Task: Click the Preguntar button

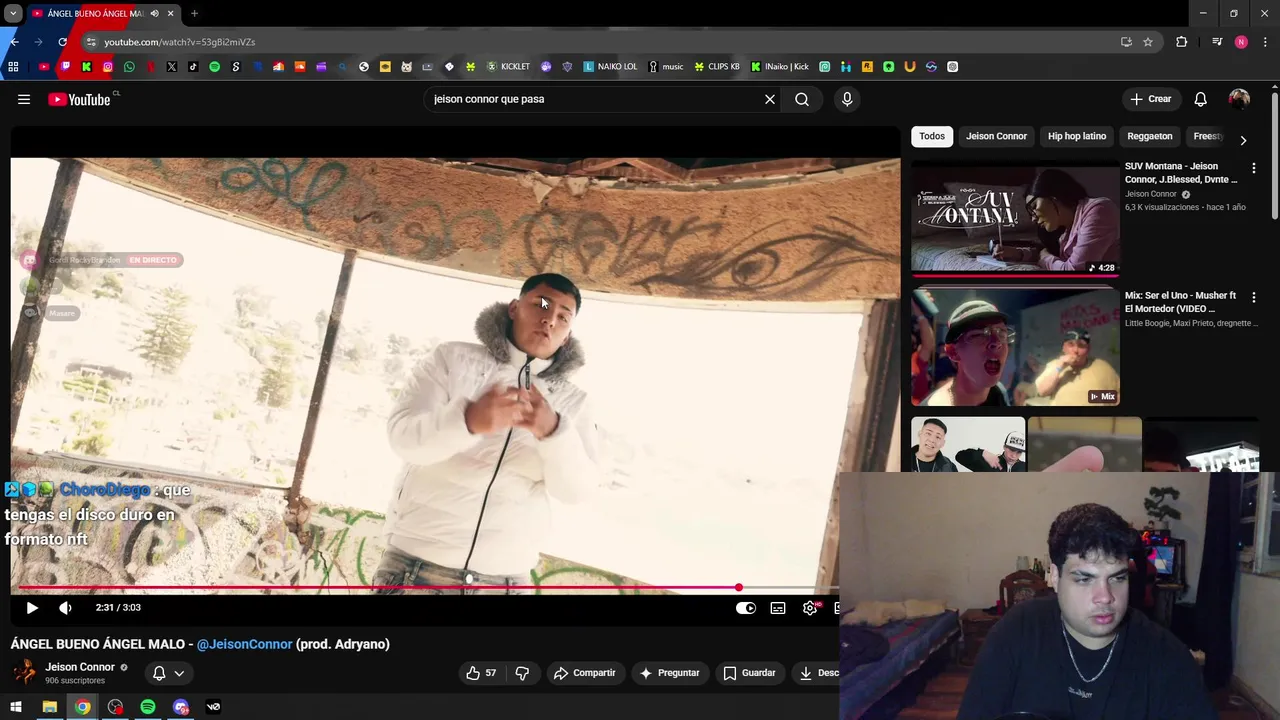Action: pos(669,673)
